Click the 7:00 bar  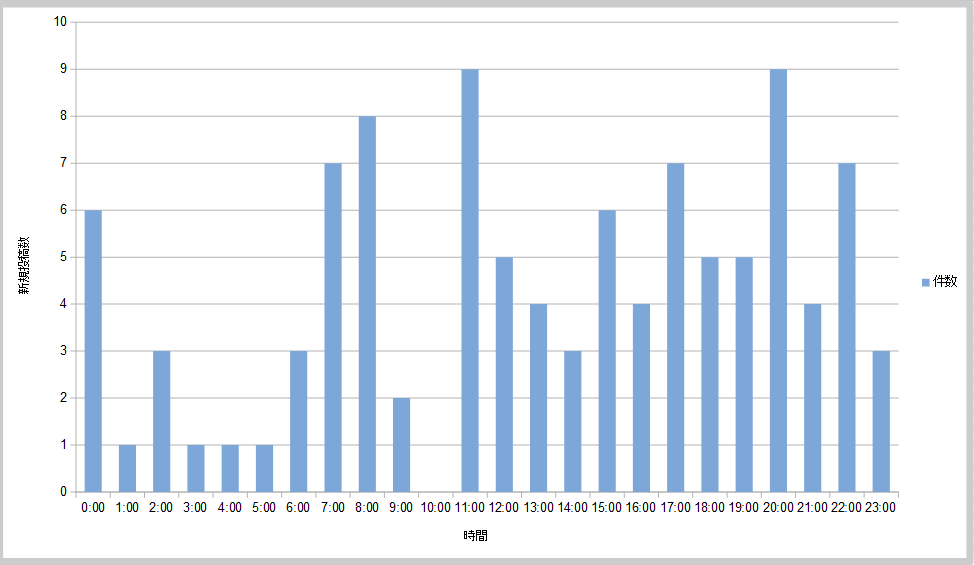click(x=333, y=327)
